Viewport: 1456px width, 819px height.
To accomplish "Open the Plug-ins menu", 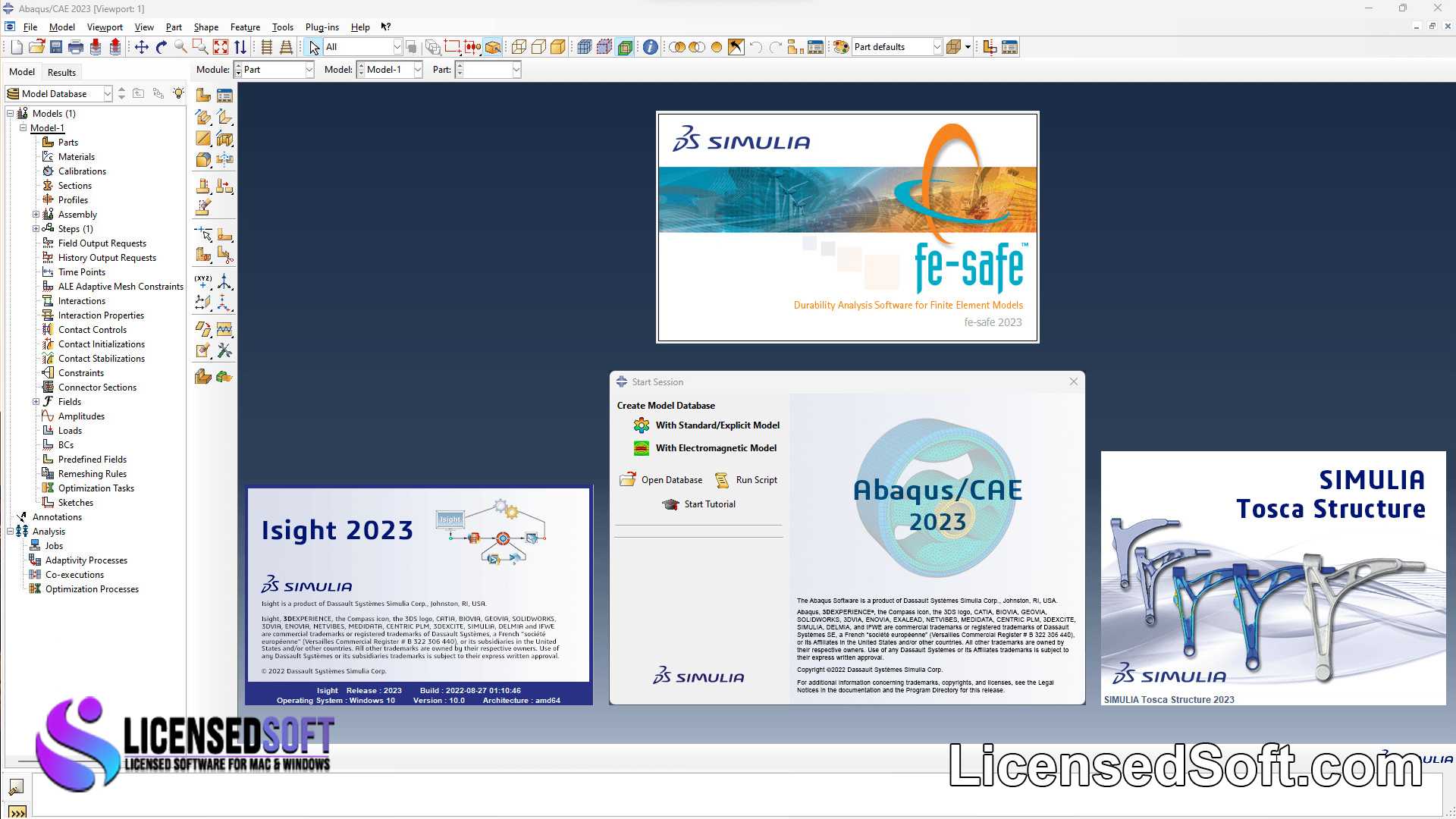I will point(322,27).
